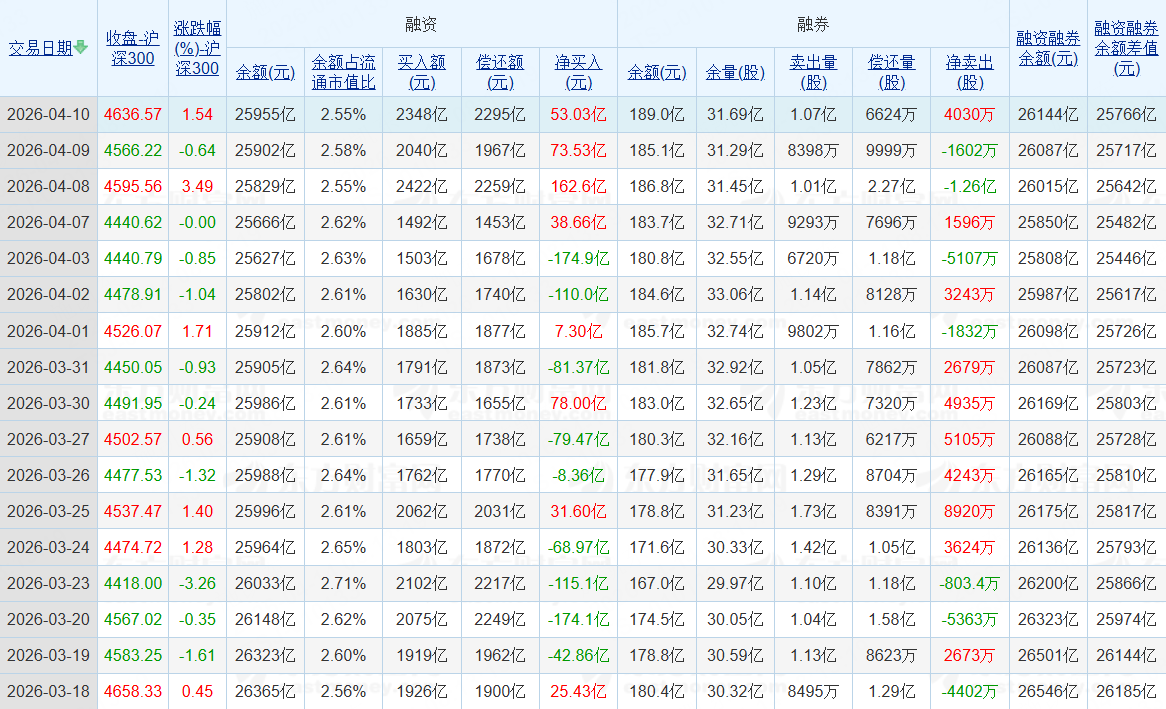Select the 2026-03-23 date cell

tap(48, 583)
